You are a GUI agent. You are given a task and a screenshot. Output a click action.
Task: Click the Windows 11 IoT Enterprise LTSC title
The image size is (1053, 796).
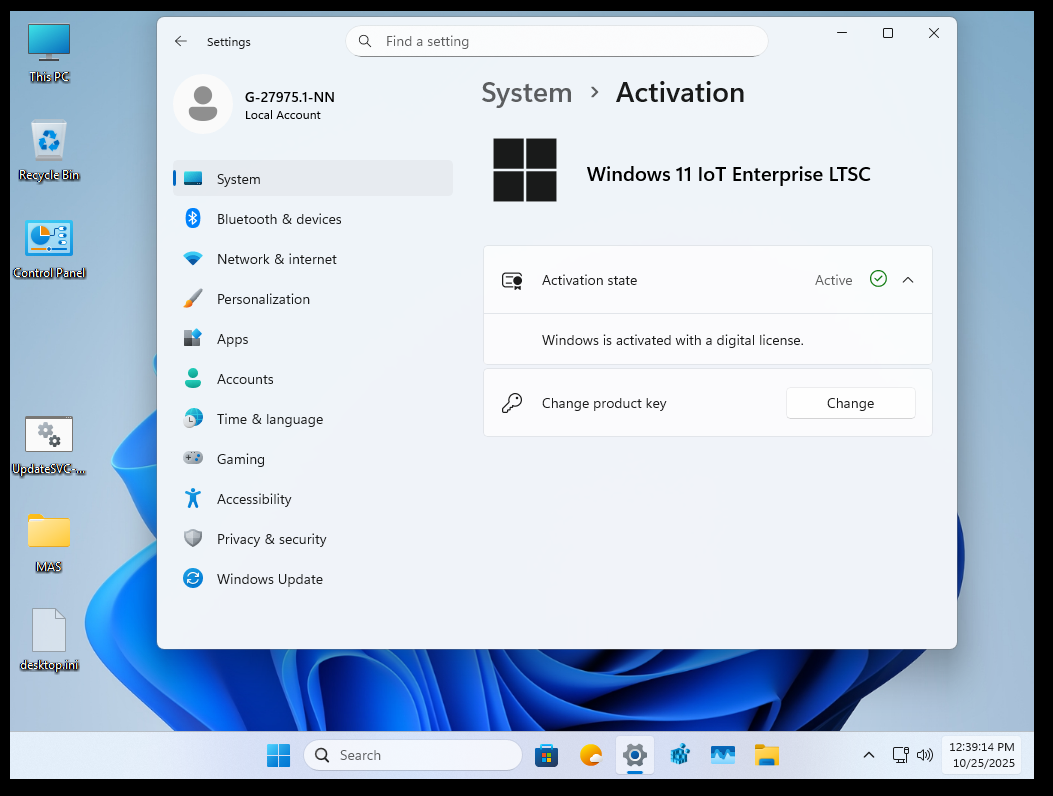click(728, 174)
